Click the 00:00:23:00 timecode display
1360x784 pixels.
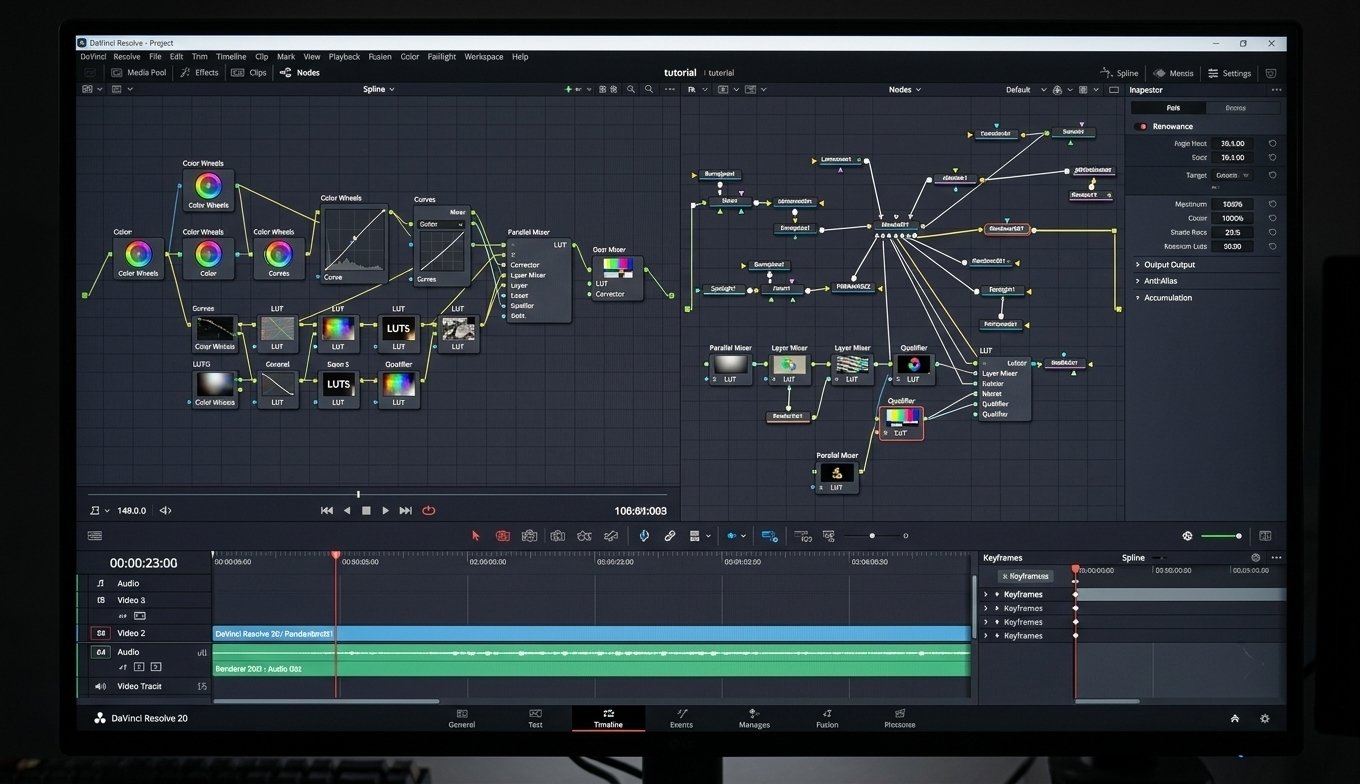(143, 563)
